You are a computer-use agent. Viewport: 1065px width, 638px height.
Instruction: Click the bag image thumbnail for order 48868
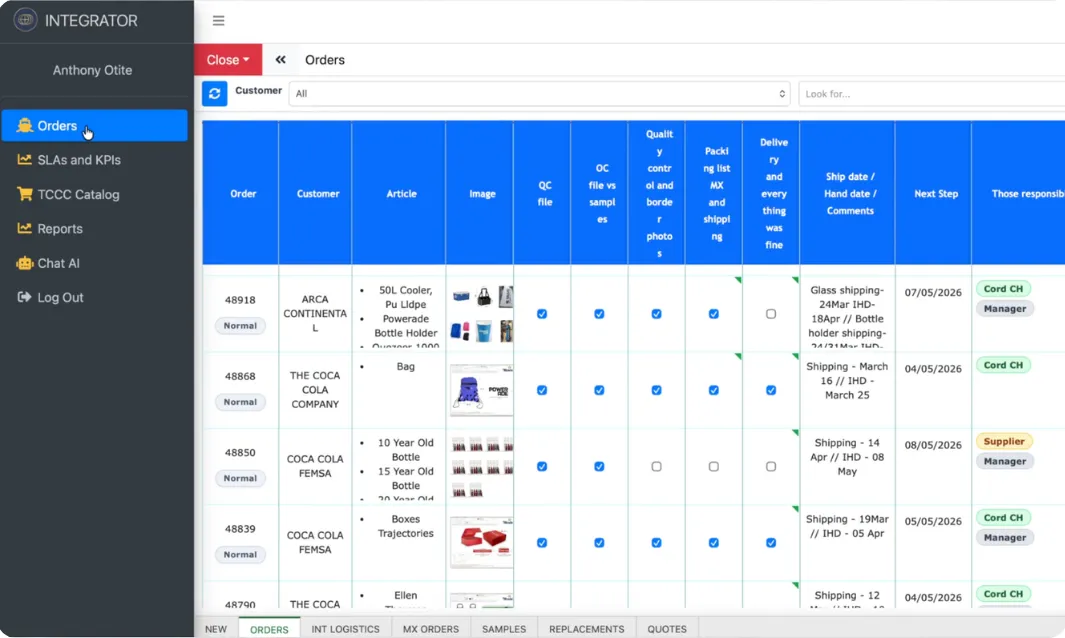click(x=481, y=390)
